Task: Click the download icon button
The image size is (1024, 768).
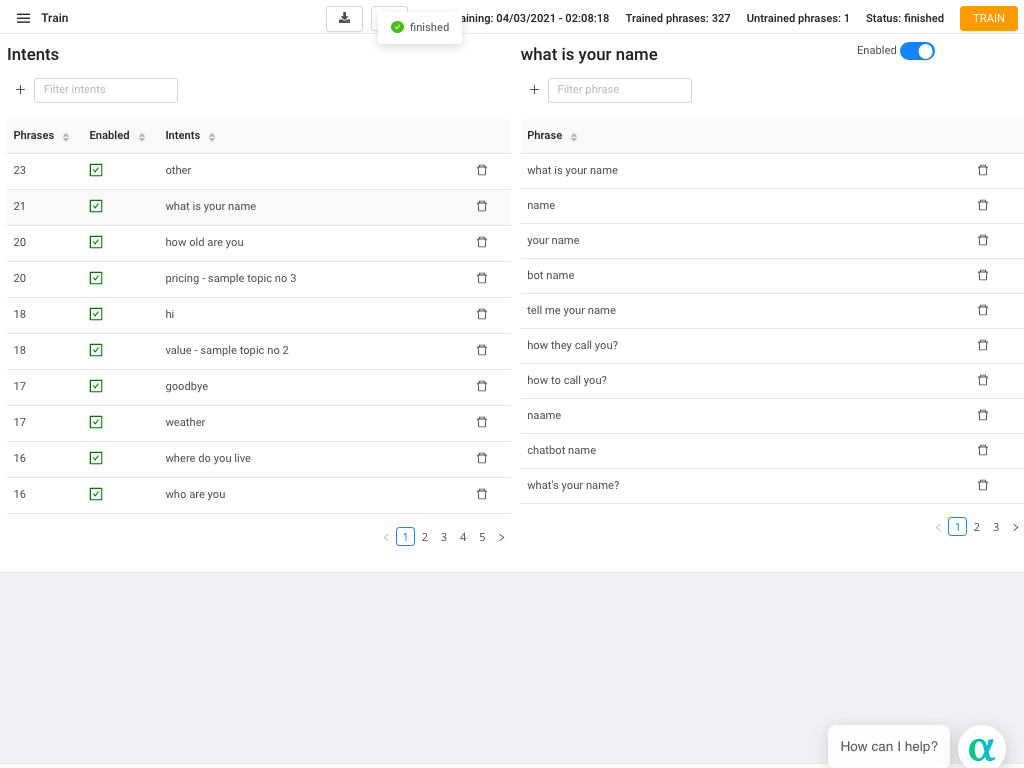Action: (344, 18)
